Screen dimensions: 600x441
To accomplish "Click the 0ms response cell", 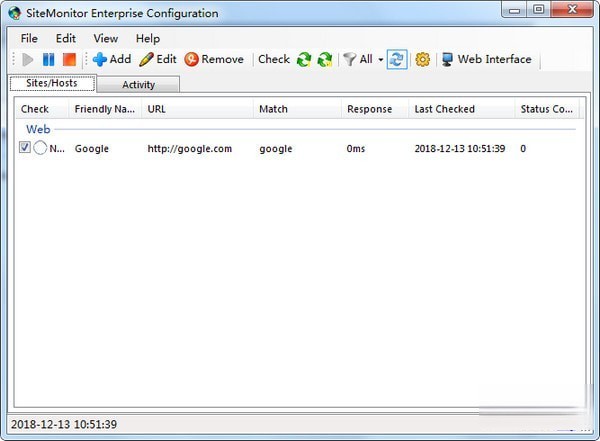I will click(355, 149).
